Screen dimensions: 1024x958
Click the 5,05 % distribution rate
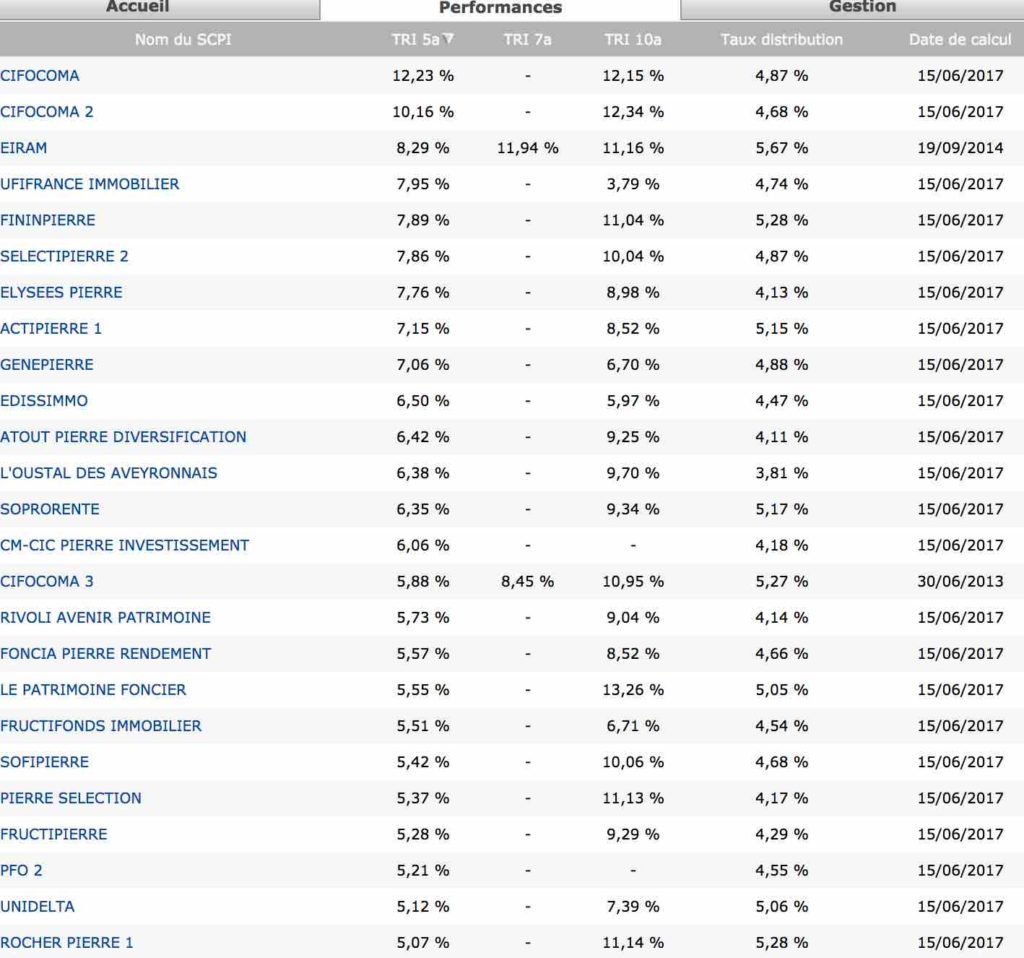(x=781, y=690)
